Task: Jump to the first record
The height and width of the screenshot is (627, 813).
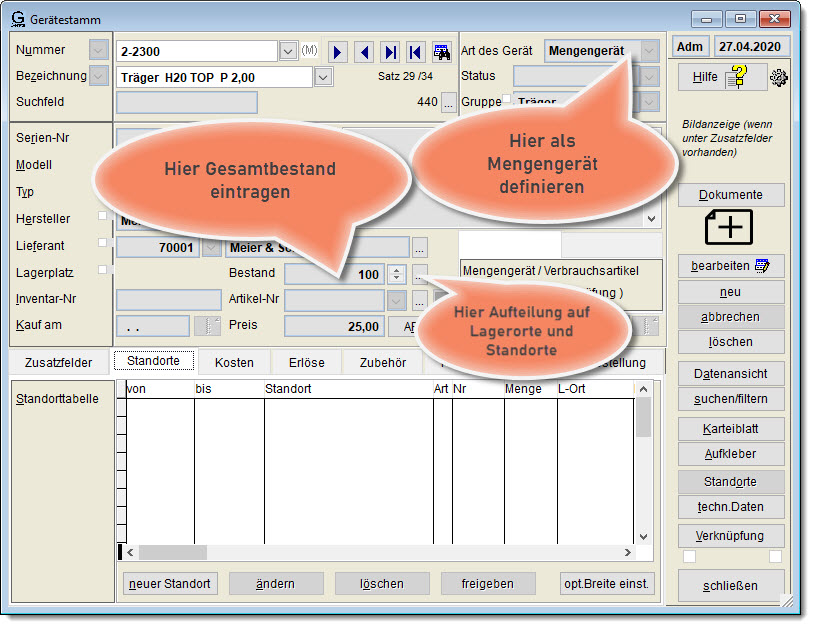Action: point(415,51)
